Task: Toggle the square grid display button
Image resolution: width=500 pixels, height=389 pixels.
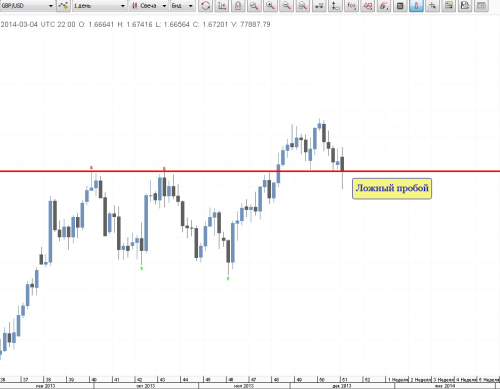Action: coord(400,6)
